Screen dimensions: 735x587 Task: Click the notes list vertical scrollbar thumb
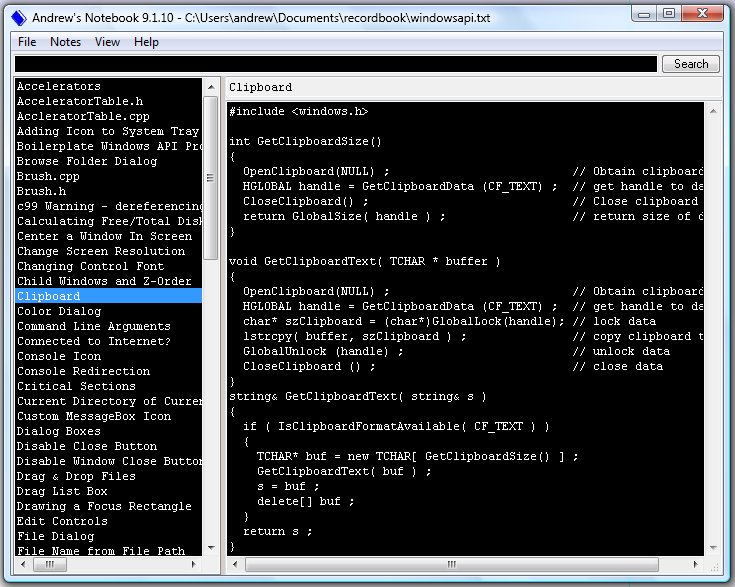[210, 178]
